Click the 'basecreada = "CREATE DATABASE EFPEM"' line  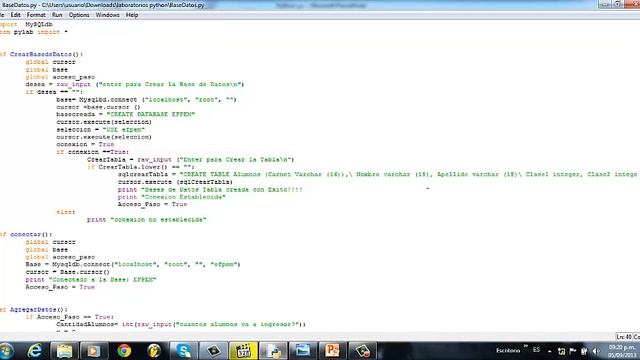click(x=126, y=114)
